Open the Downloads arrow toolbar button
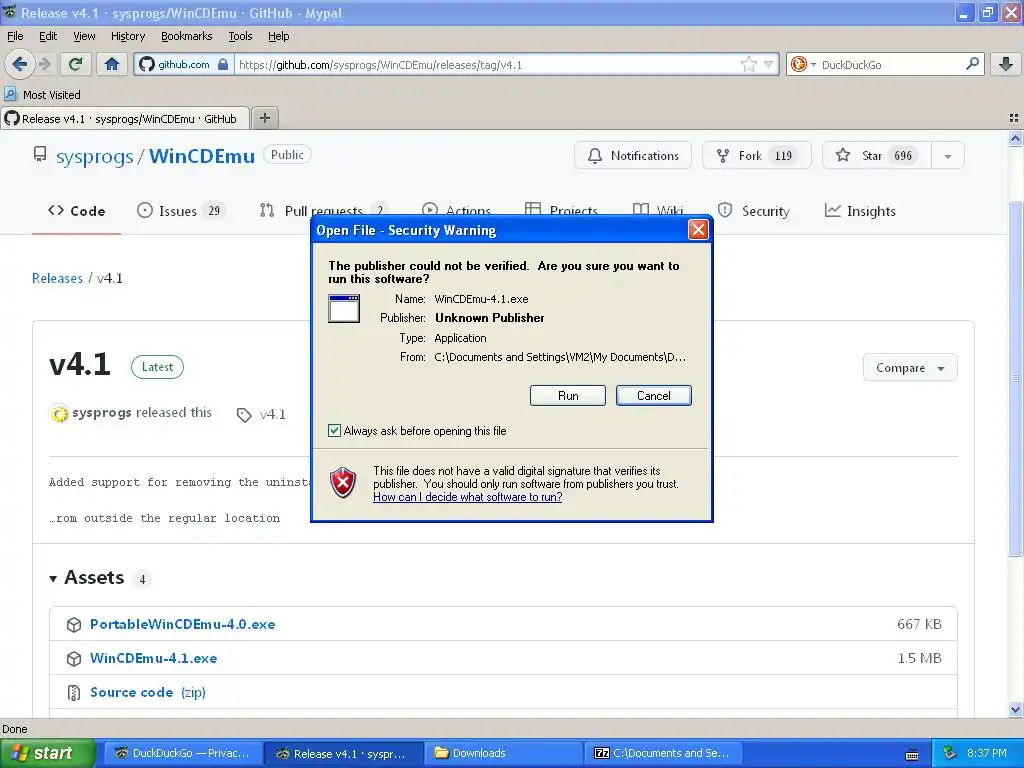Image resolution: width=1024 pixels, height=768 pixels. pos(1006,64)
